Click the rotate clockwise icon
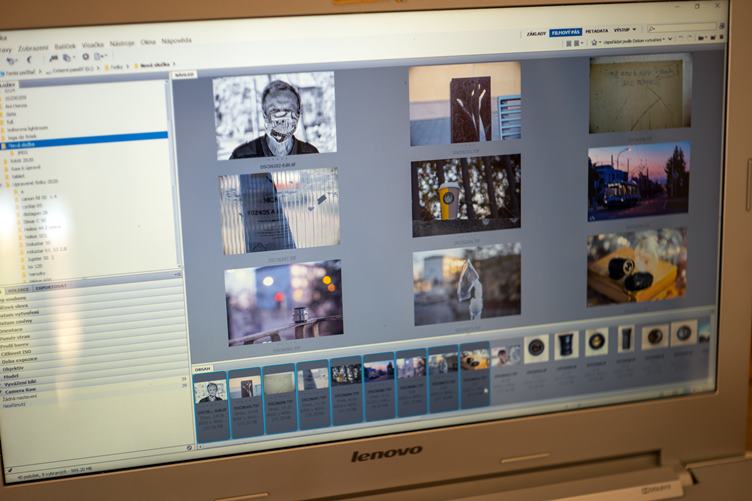The image size is (752, 501). click(690, 38)
